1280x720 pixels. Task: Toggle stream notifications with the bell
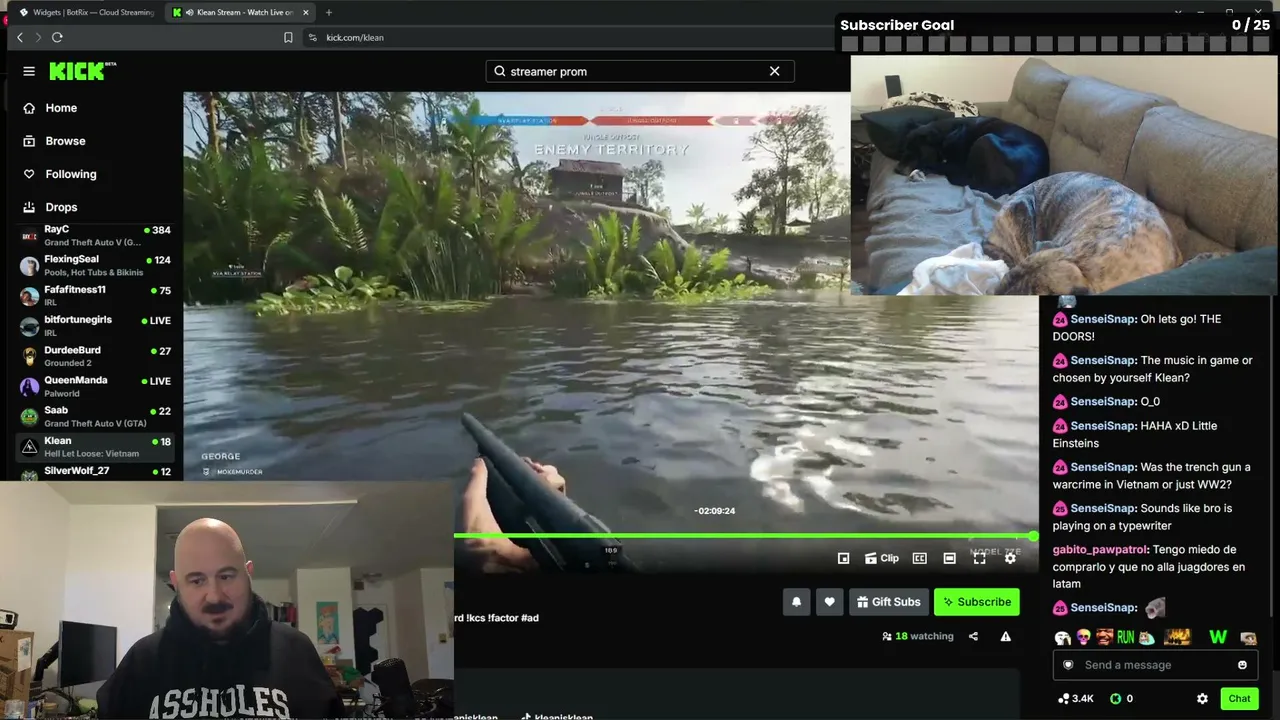[796, 602]
